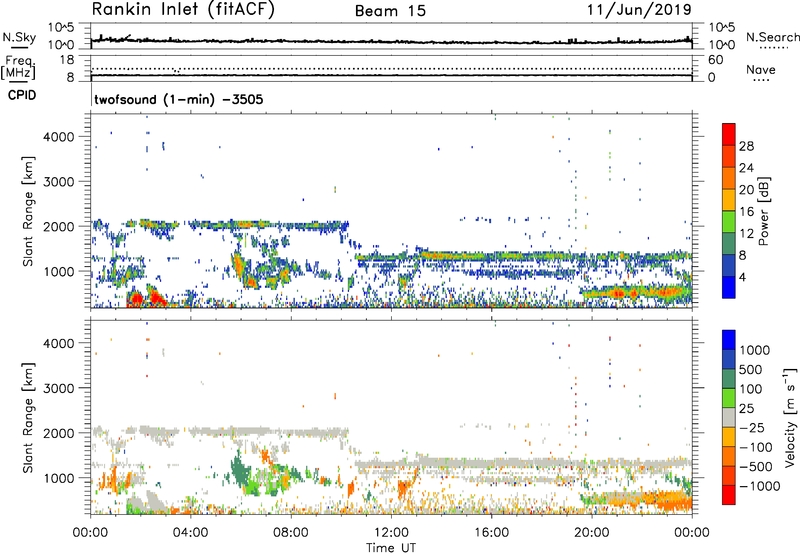The image size is (800, 554).
Task: Click the "Nave" legend label
Action: (x=761, y=70)
